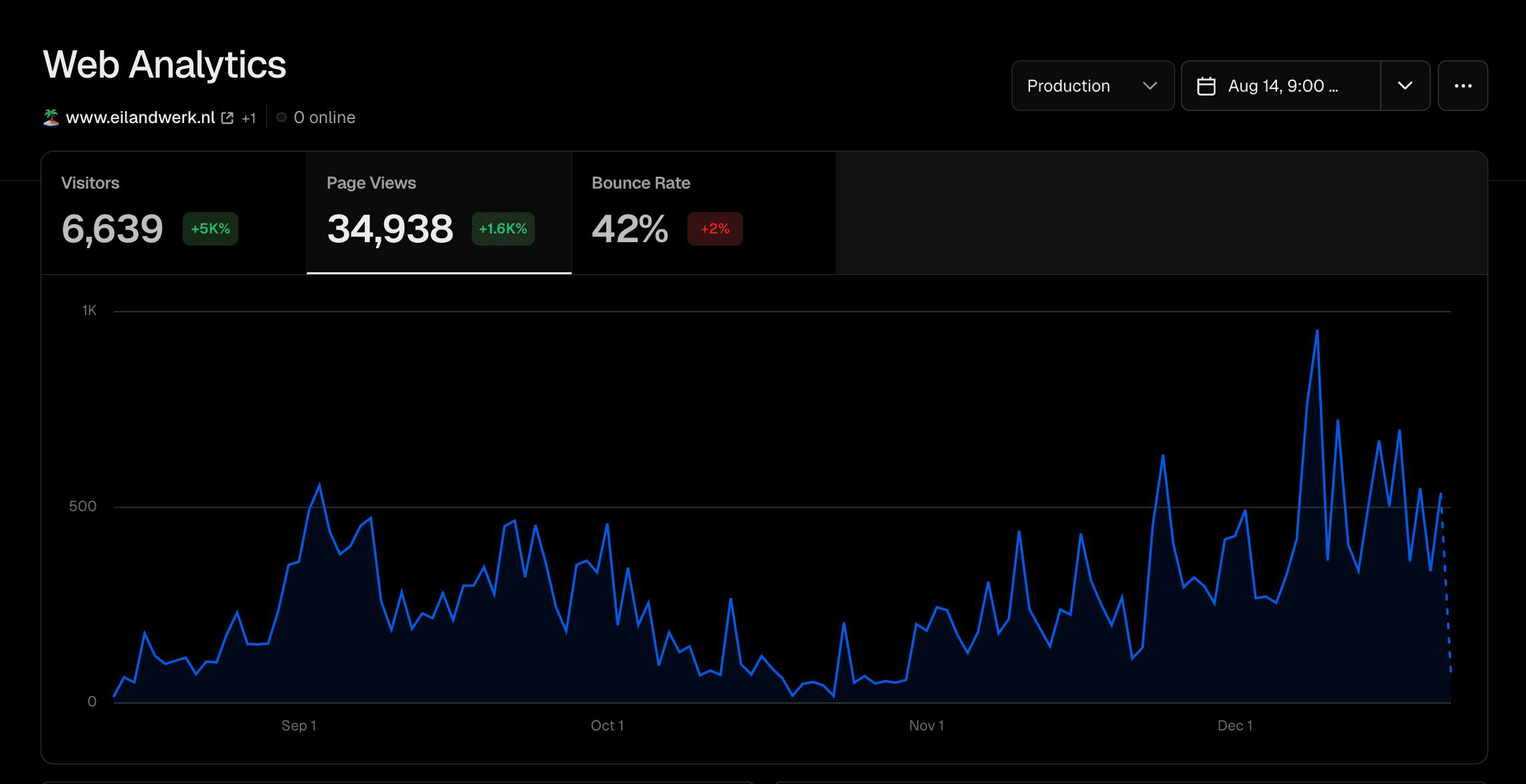Expand the Production environment dropdown
This screenshot has height=784, width=1526.
[1092, 86]
